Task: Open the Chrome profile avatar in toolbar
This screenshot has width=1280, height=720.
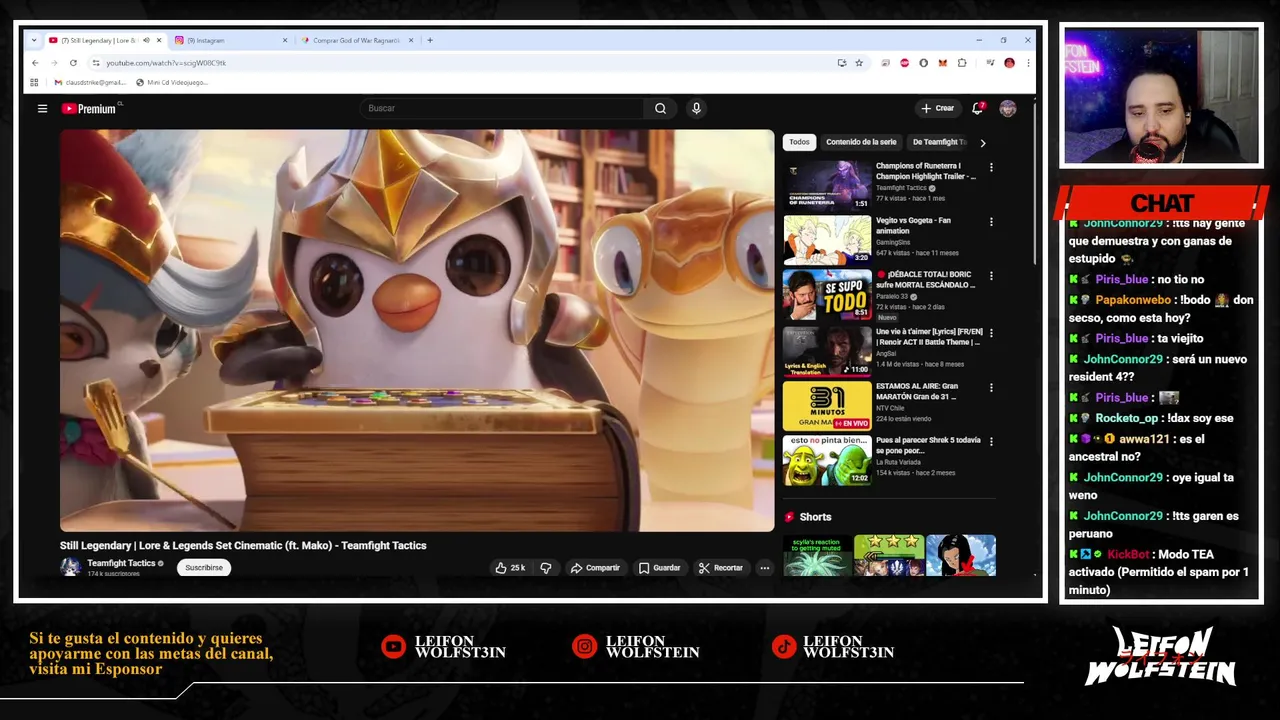Action: (x=1009, y=63)
